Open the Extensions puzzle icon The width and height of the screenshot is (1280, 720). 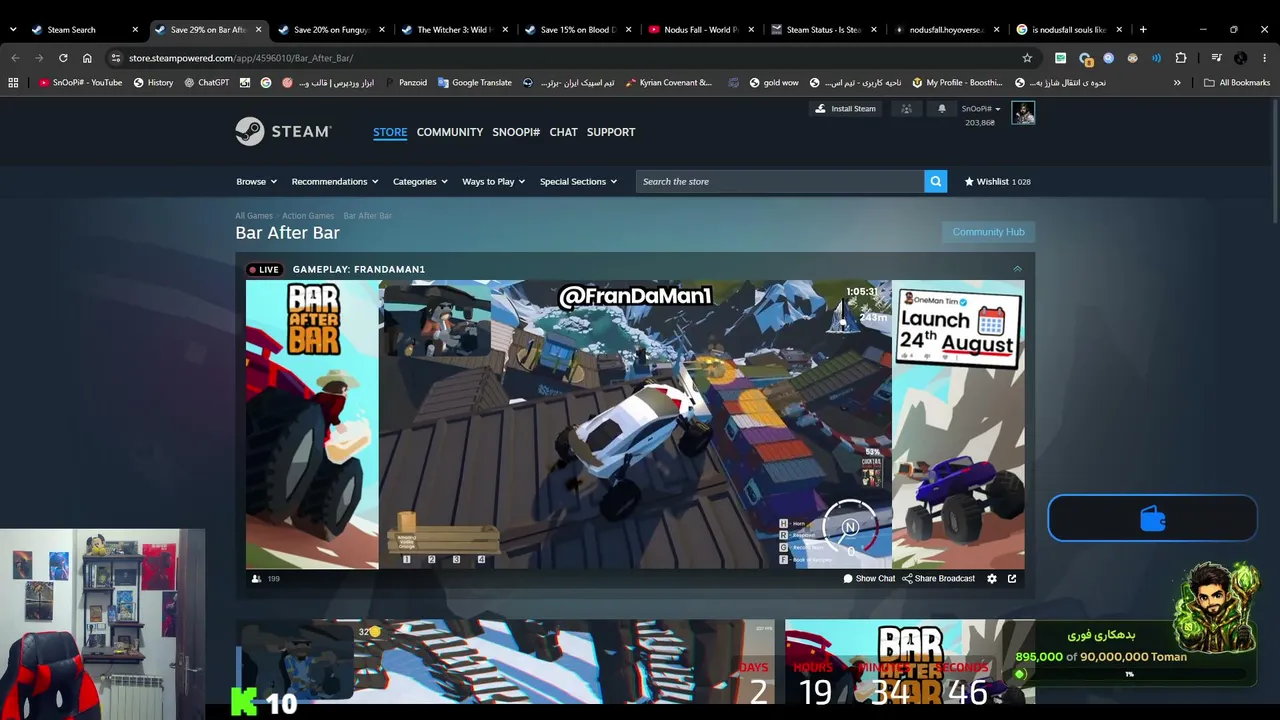(x=1181, y=58)
